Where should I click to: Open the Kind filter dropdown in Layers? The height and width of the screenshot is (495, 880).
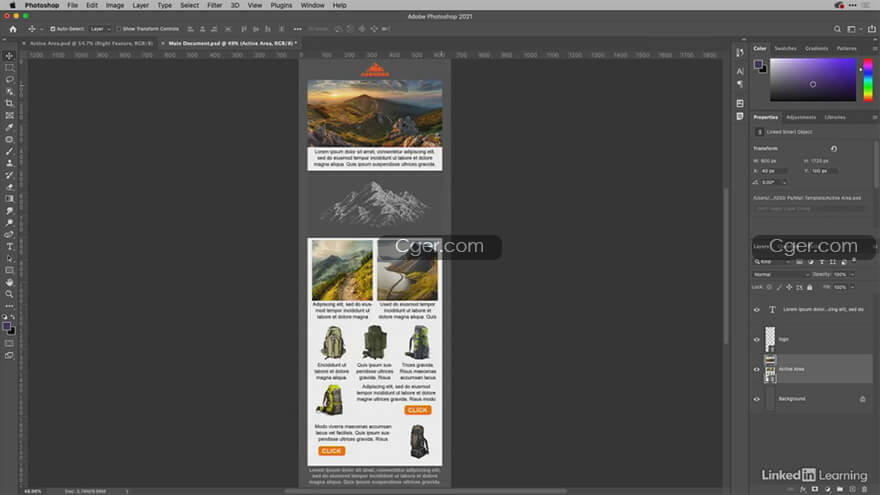pos(772,262)
